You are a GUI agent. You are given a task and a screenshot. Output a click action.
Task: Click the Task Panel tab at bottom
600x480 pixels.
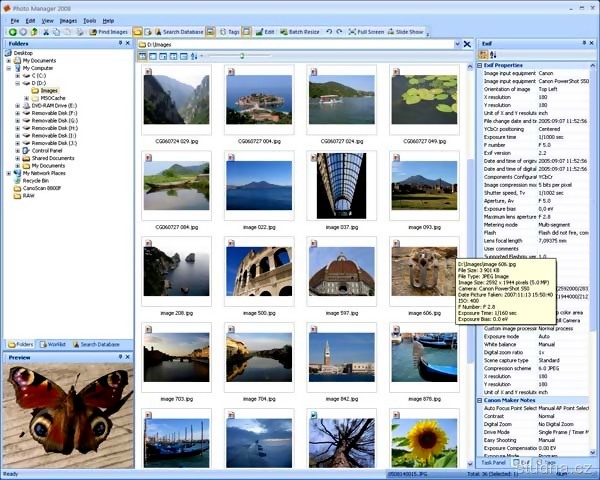point(494,462)
